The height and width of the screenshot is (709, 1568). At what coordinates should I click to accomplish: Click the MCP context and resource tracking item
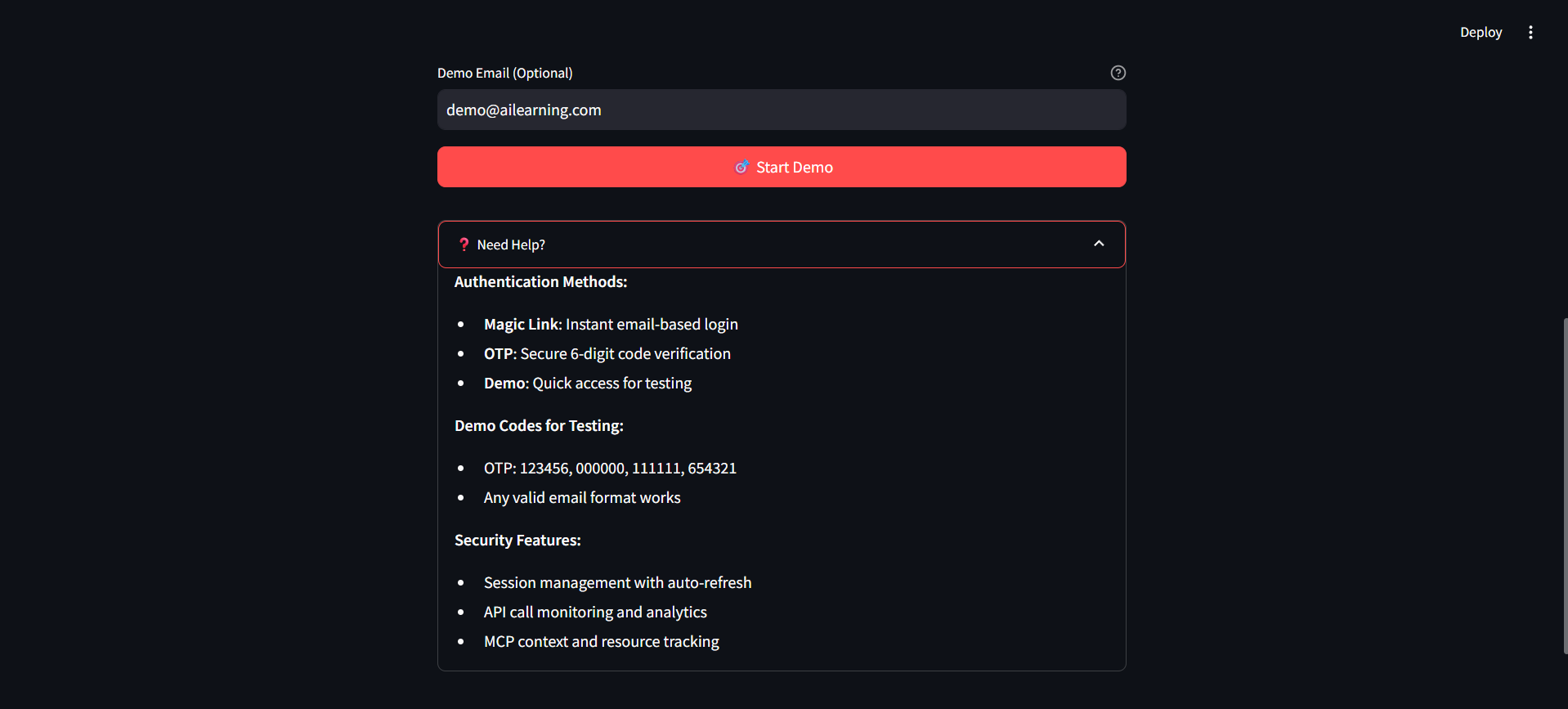click(x=601, y=642)
